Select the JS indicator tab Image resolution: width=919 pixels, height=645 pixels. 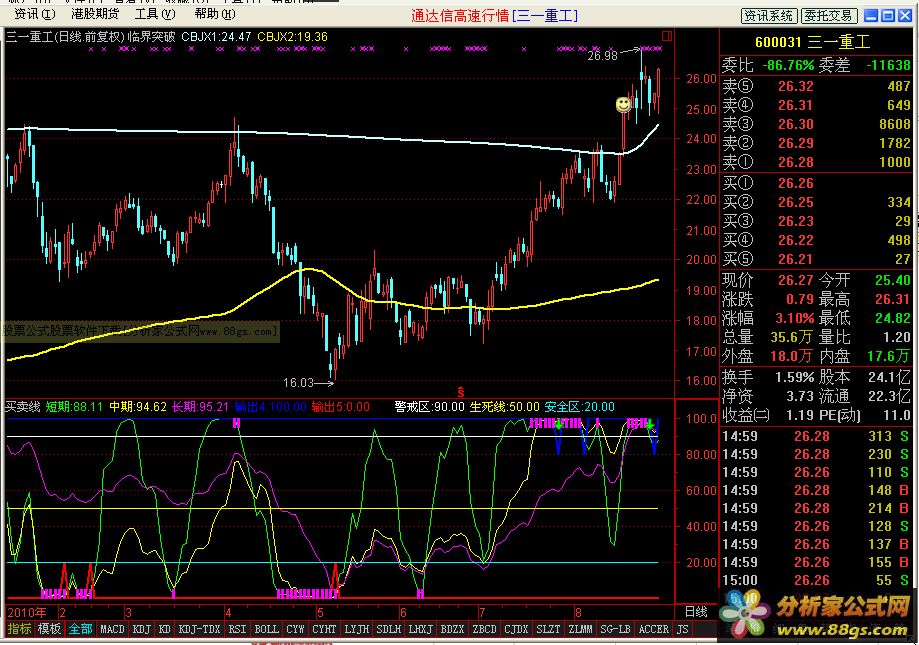tap(683, 629)
